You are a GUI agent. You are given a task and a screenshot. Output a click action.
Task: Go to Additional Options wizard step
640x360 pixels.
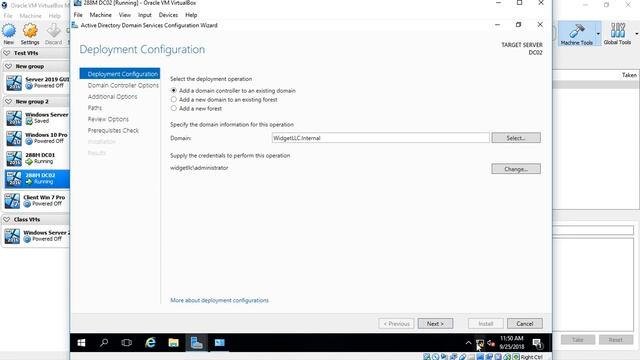point(112,97)
